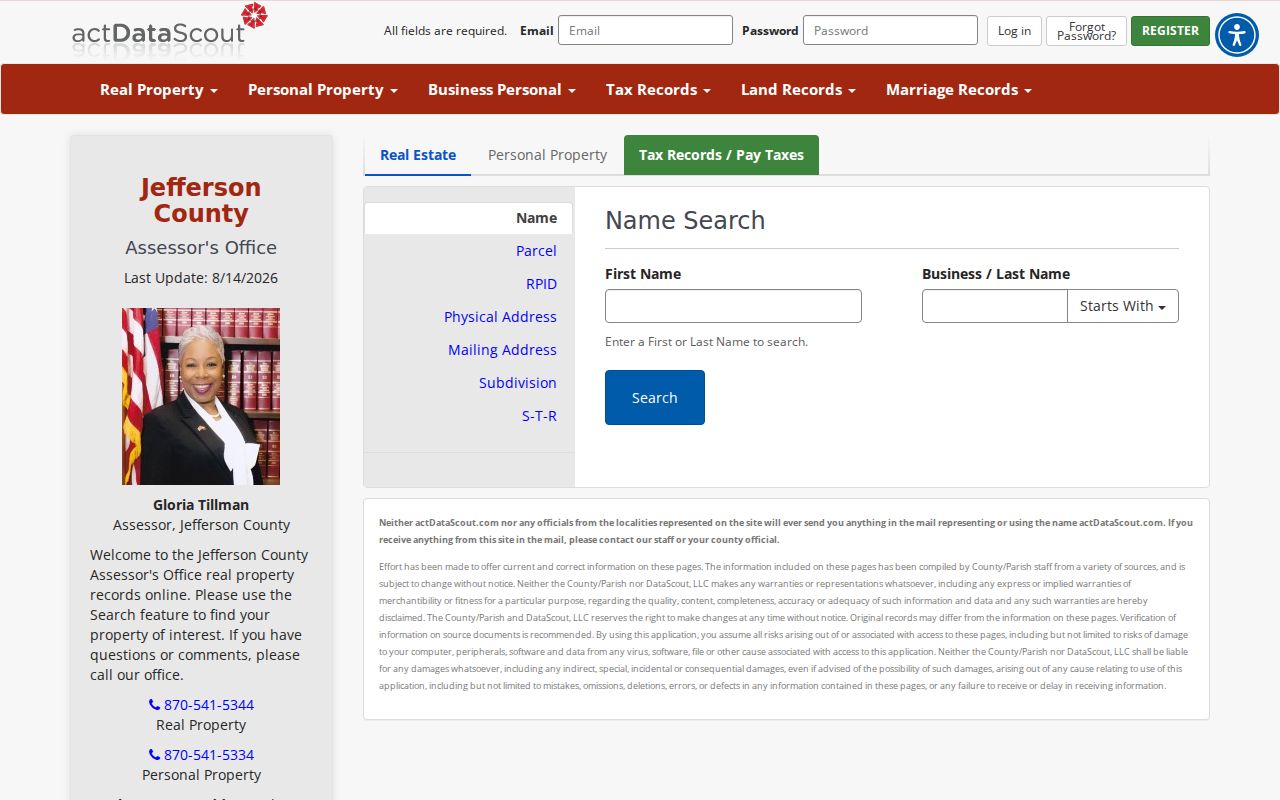Click the Gloria Tillman name text
Image resolution: width=1280 pixels, height=800 pixels.
click(201, 505)
